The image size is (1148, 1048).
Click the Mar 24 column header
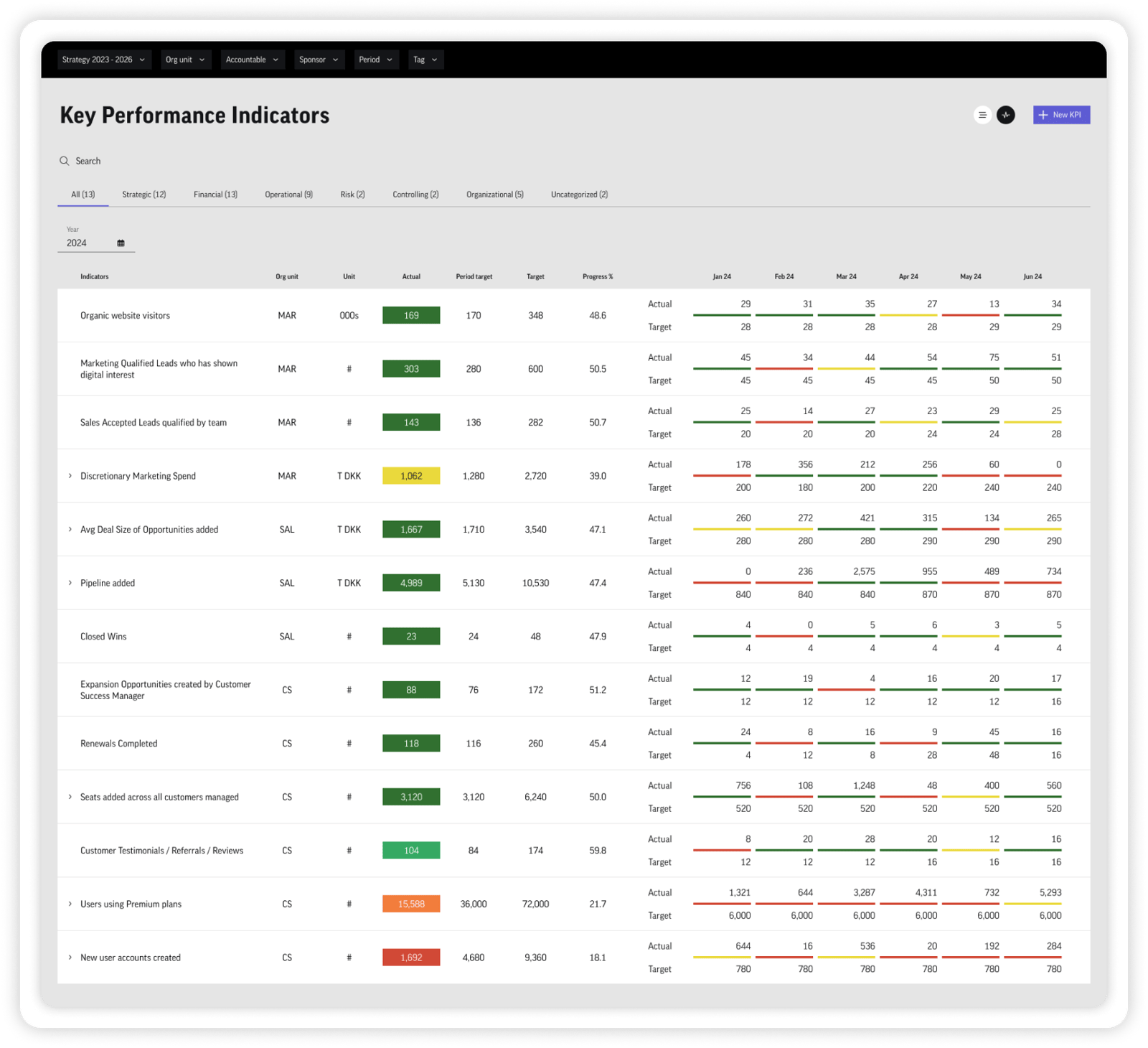846,276
